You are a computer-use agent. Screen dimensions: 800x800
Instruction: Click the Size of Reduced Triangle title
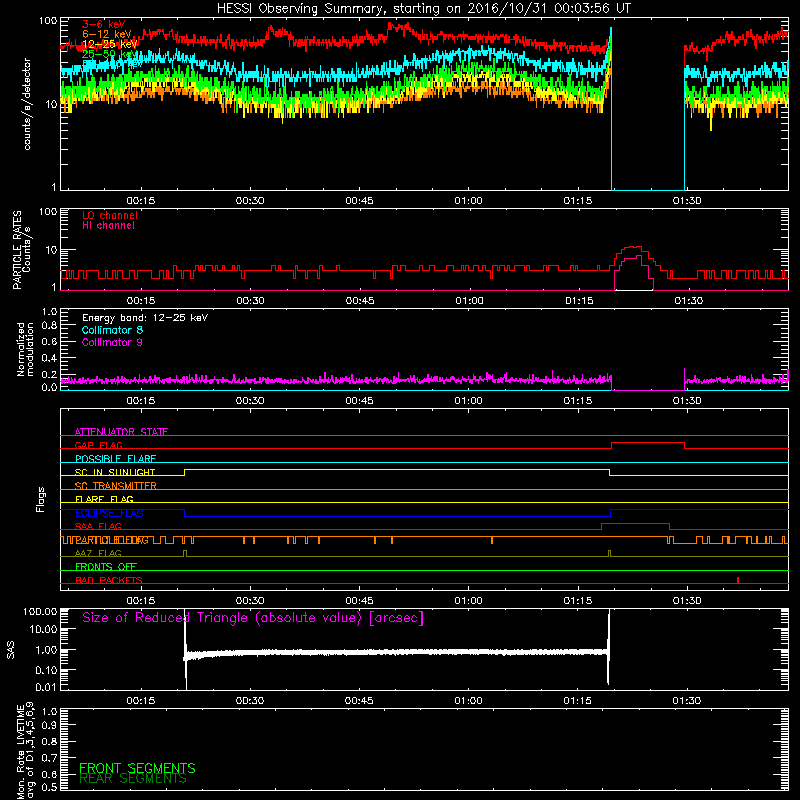point(253,618)
